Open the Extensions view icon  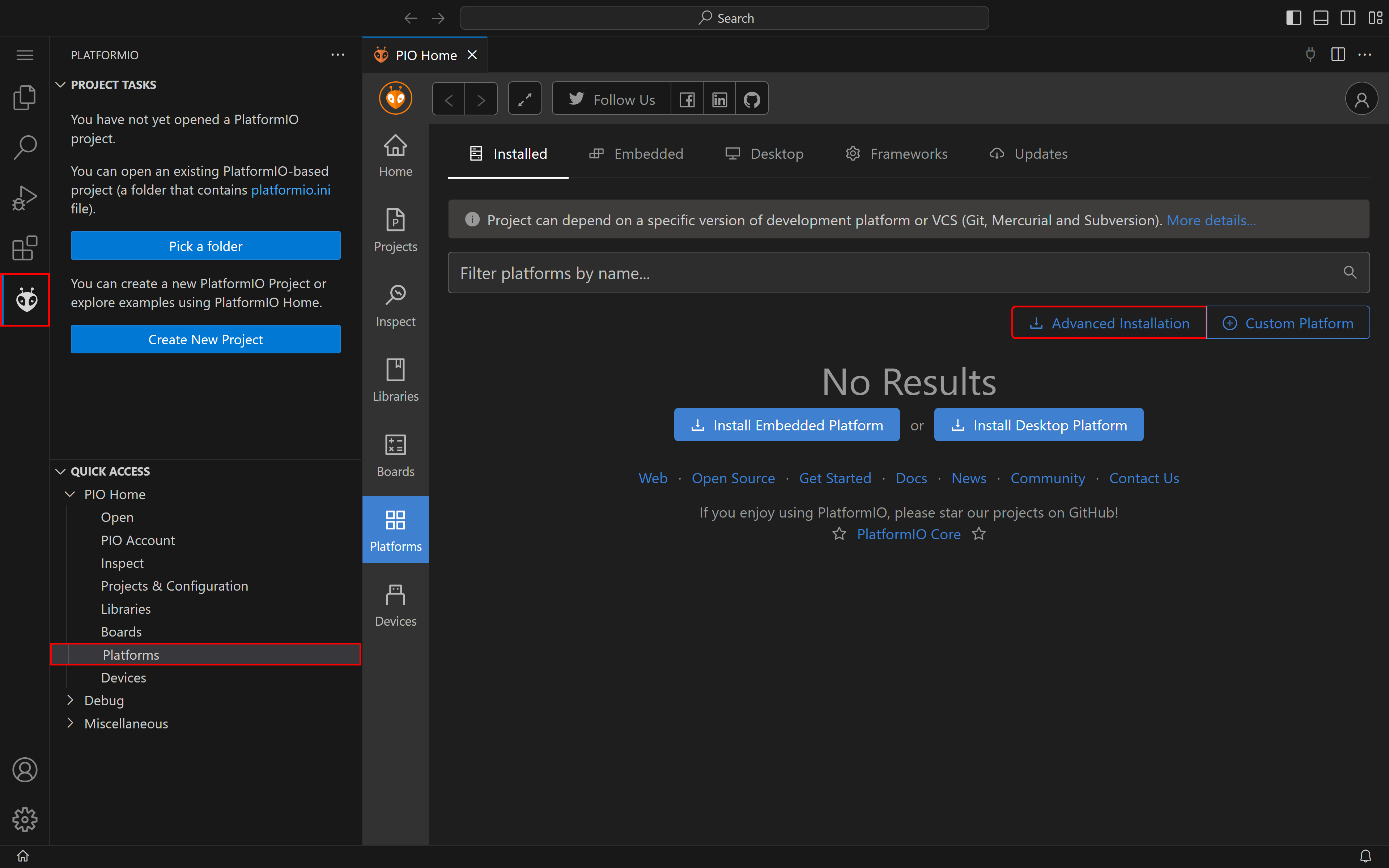(x=25, y=248)
